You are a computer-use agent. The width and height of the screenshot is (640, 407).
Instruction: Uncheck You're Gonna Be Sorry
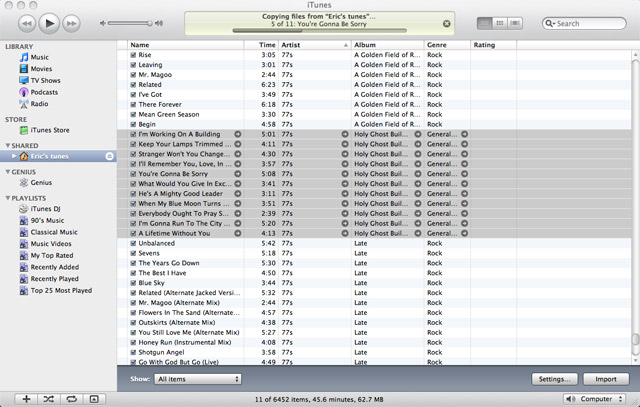tap(133, 174)
